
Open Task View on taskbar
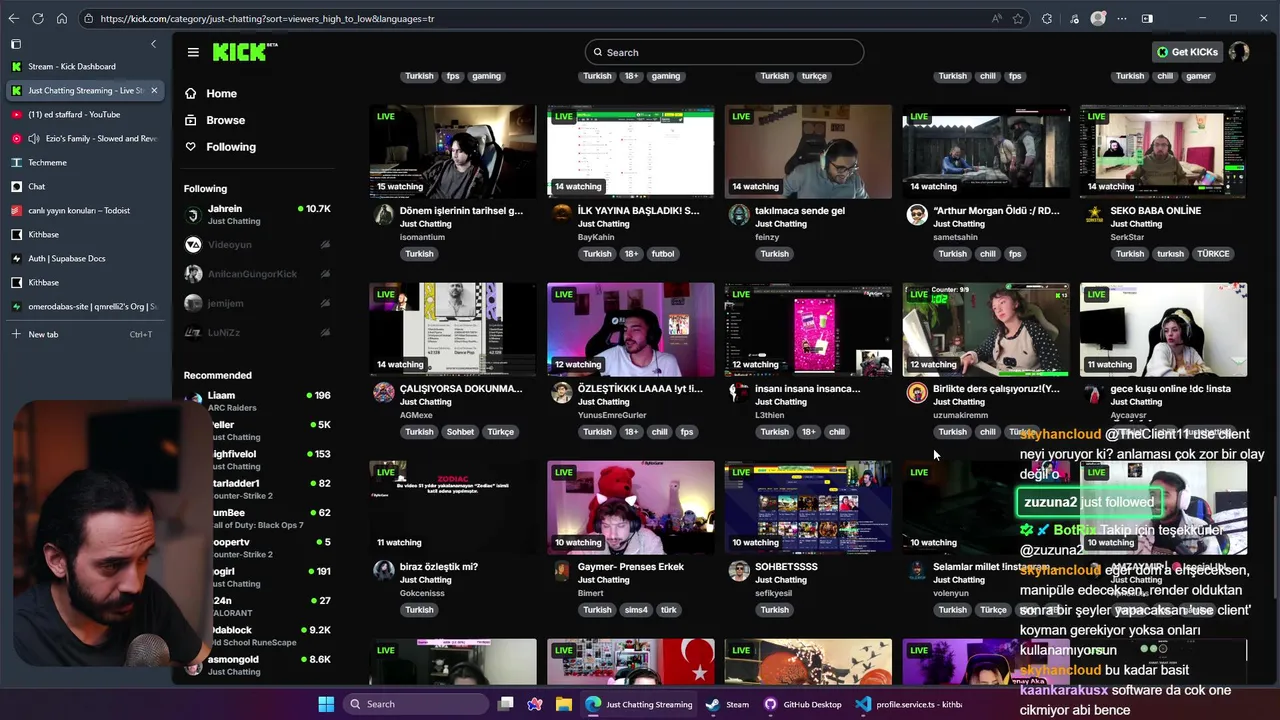pyautogui.click(x=506, y=704)
